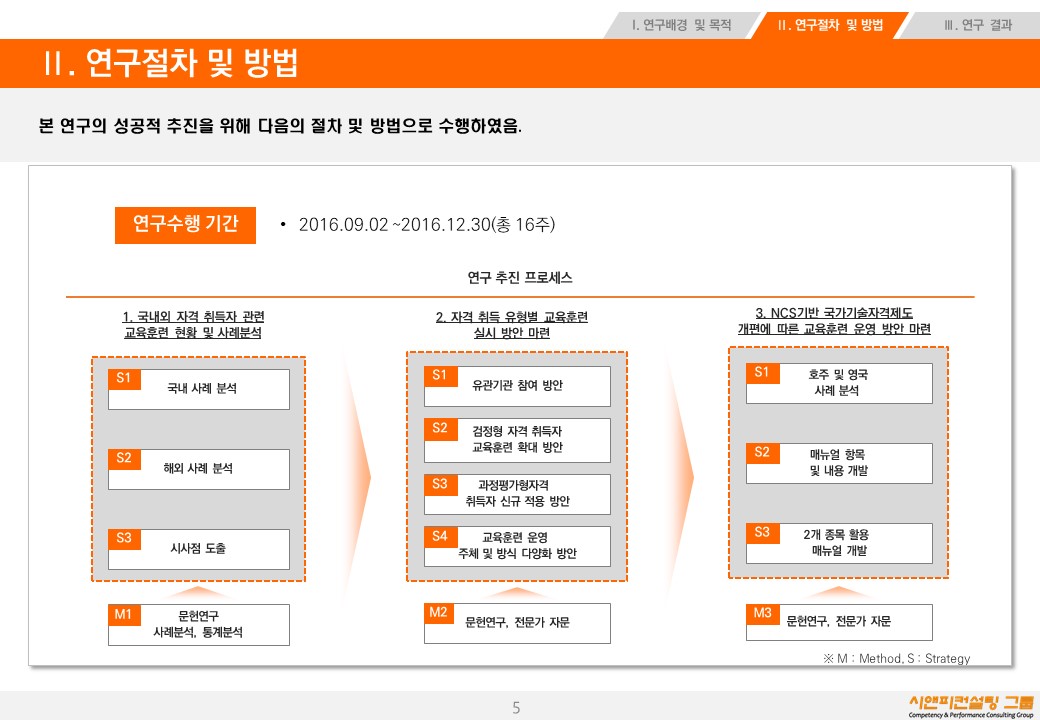Click heading '2. 자격 취득 유형별 교육훈련 실시 방안 마련'
Image resolution: width=1040 pixels, height=720 pixels.
coord(511,325)
